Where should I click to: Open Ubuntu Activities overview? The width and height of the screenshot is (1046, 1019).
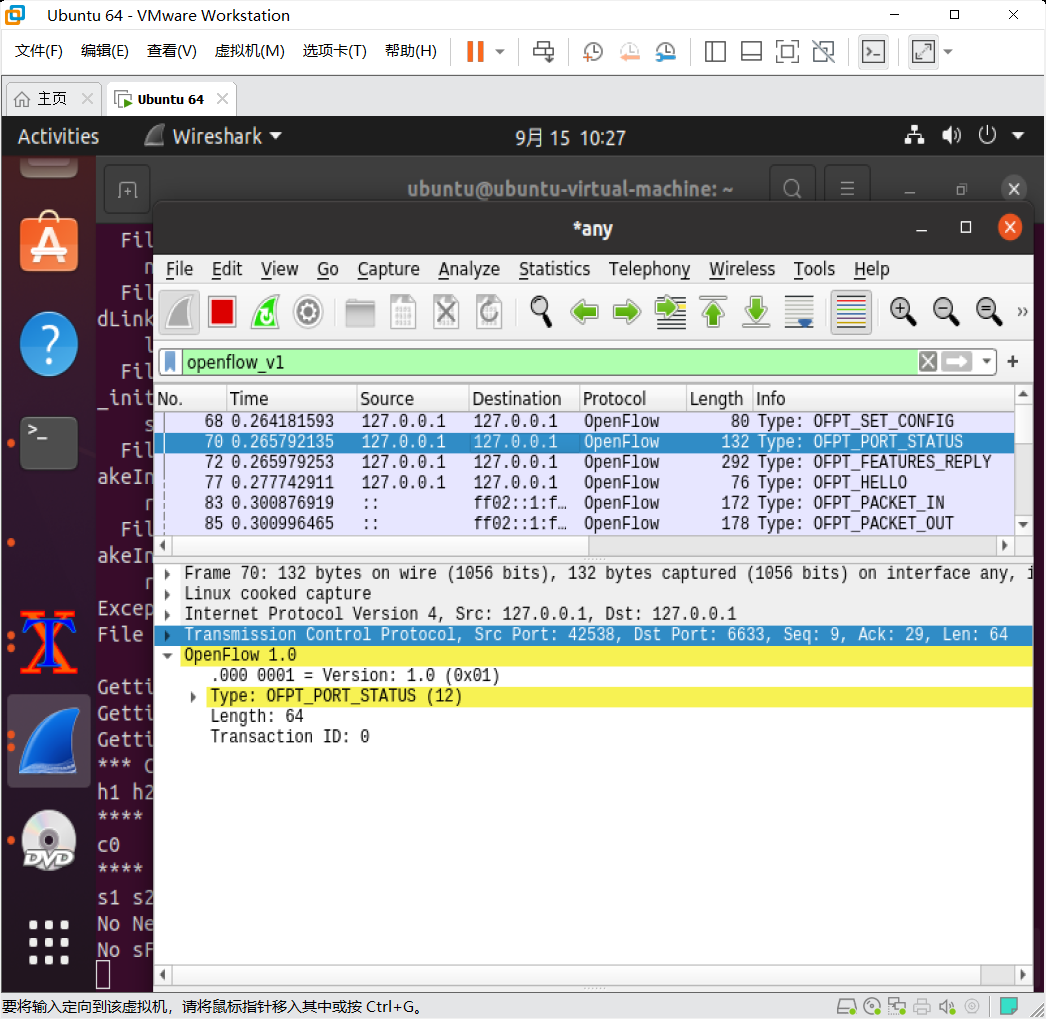point(59,137)
